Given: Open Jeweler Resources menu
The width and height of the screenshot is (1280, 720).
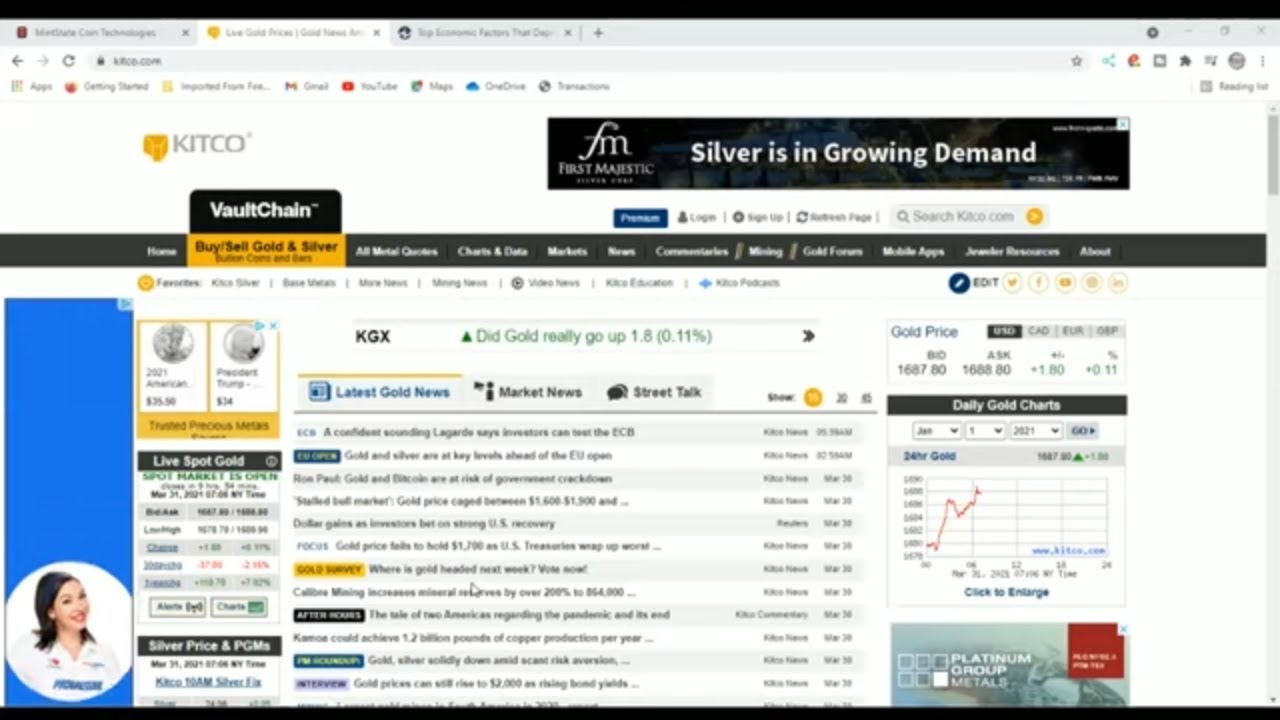Looking at the screenshot, I should pos(1012,251).
